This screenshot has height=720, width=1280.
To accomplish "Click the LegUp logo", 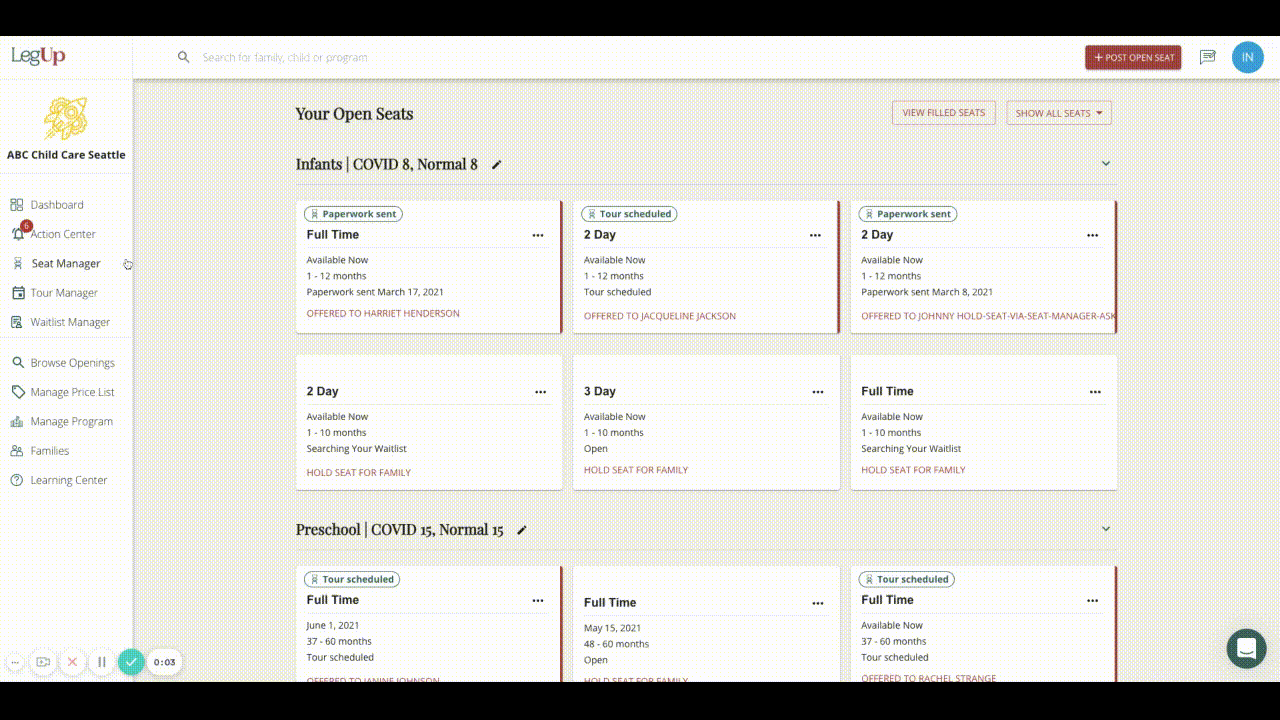I will (38, 56).
